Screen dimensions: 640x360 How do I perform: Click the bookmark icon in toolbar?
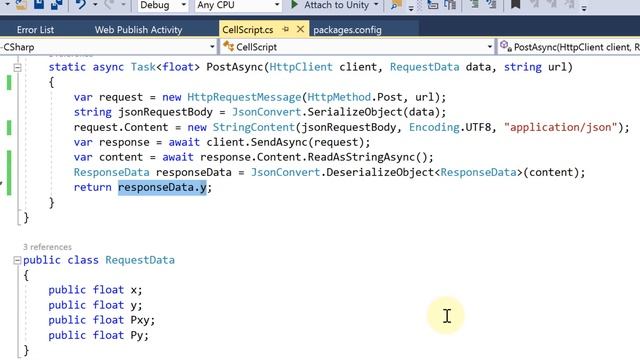(516, 4)
